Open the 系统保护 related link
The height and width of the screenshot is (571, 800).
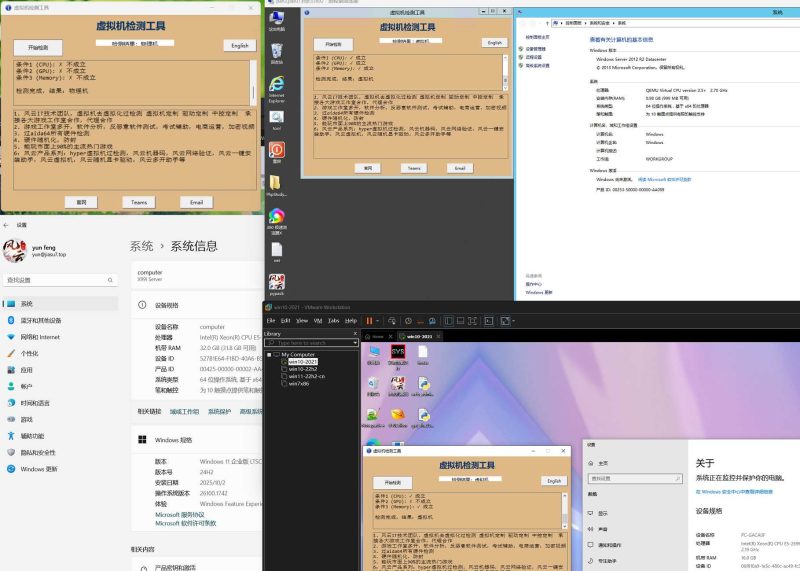[x=219, y=411]
